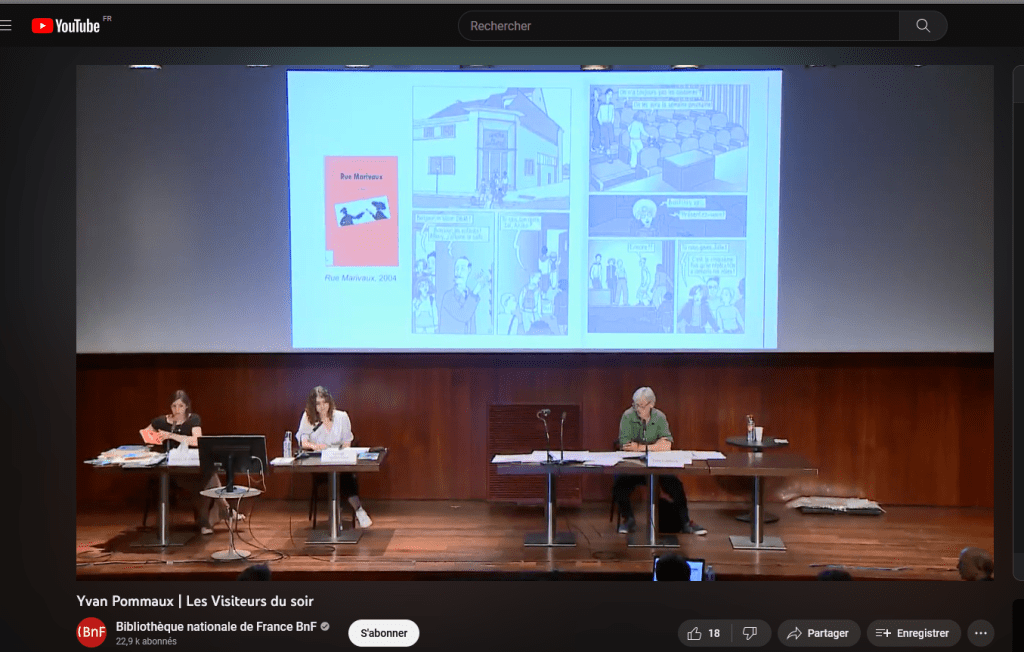Open the BnF channel avatar
The width and height of the screenshot is (1024, 652).
click(x=92, y=632)
